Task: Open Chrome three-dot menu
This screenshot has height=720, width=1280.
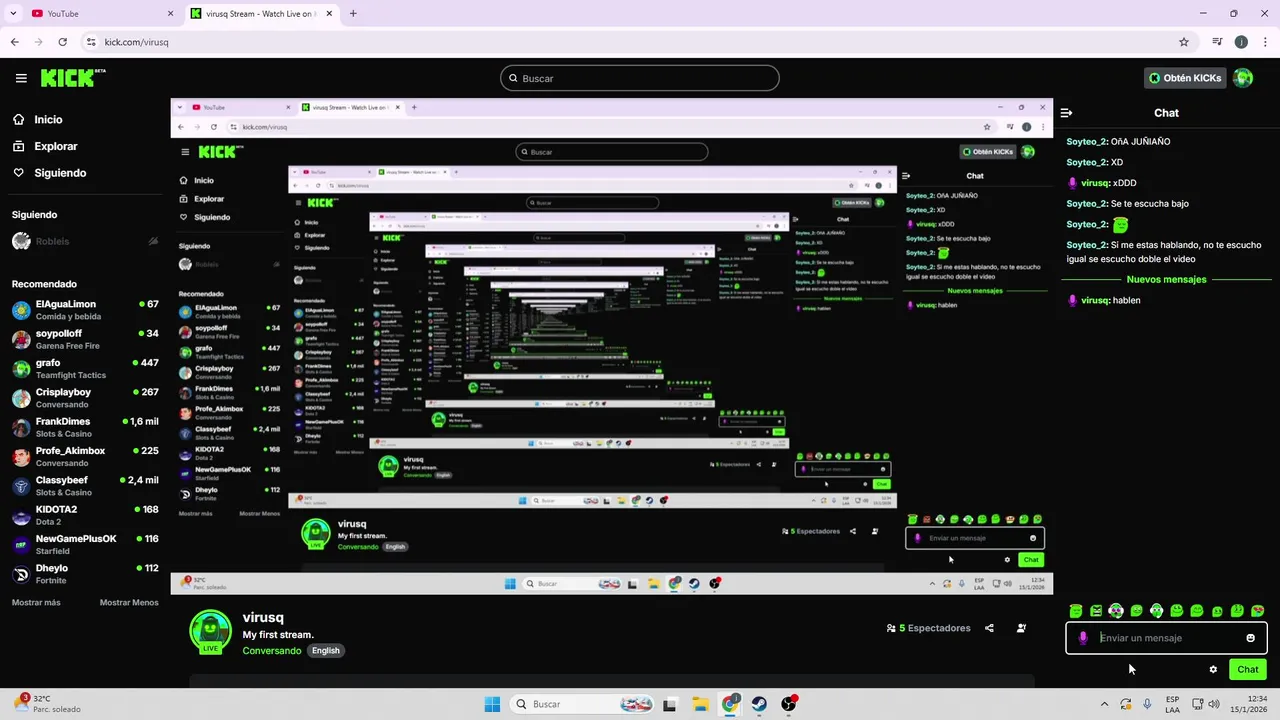Action: (x=1264, y=42)
